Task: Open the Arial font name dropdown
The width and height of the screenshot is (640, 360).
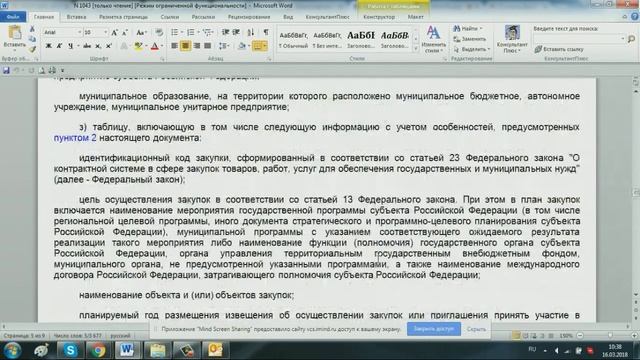Action: [x=80, y=32]
